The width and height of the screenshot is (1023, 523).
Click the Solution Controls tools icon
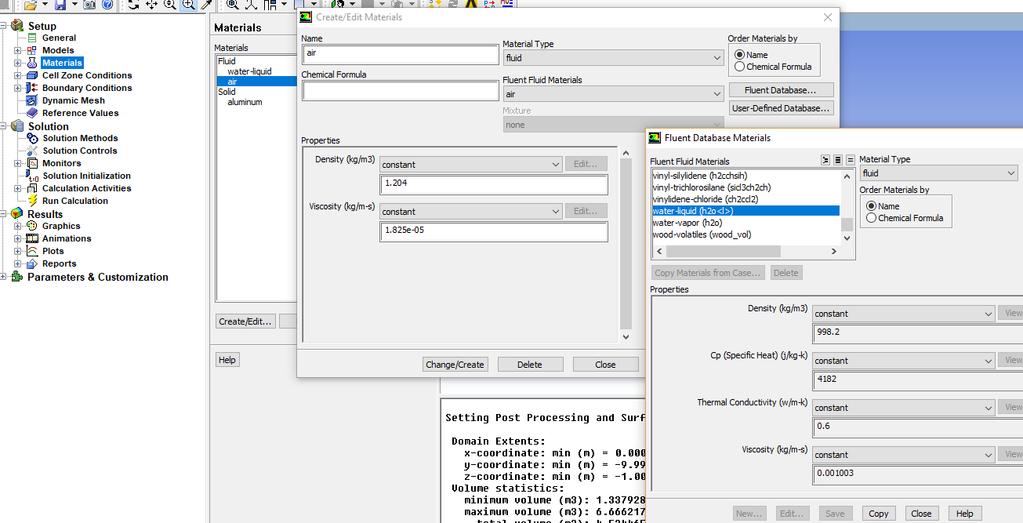click(32, 151)
